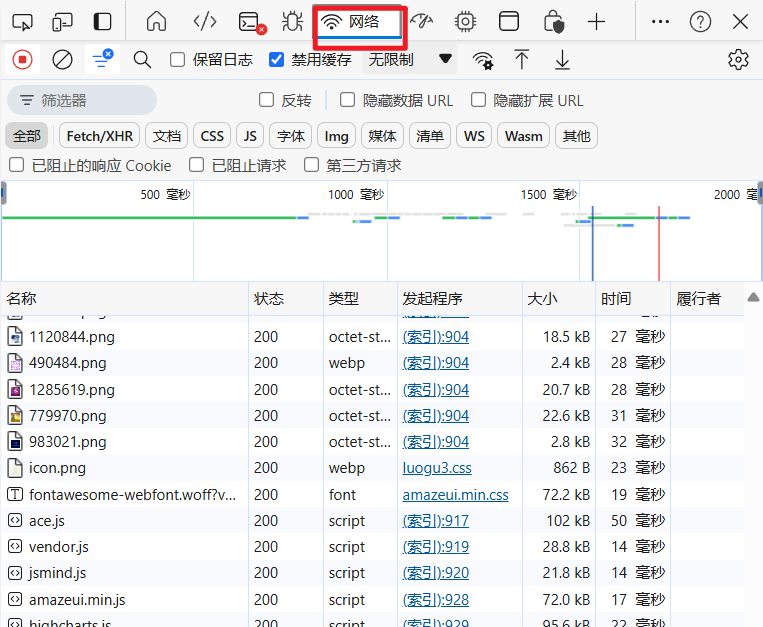Image resolution: width=763 pixels, height=627 pixels.
Task: Switch to the 网络 tab
Action: [359, 22]
